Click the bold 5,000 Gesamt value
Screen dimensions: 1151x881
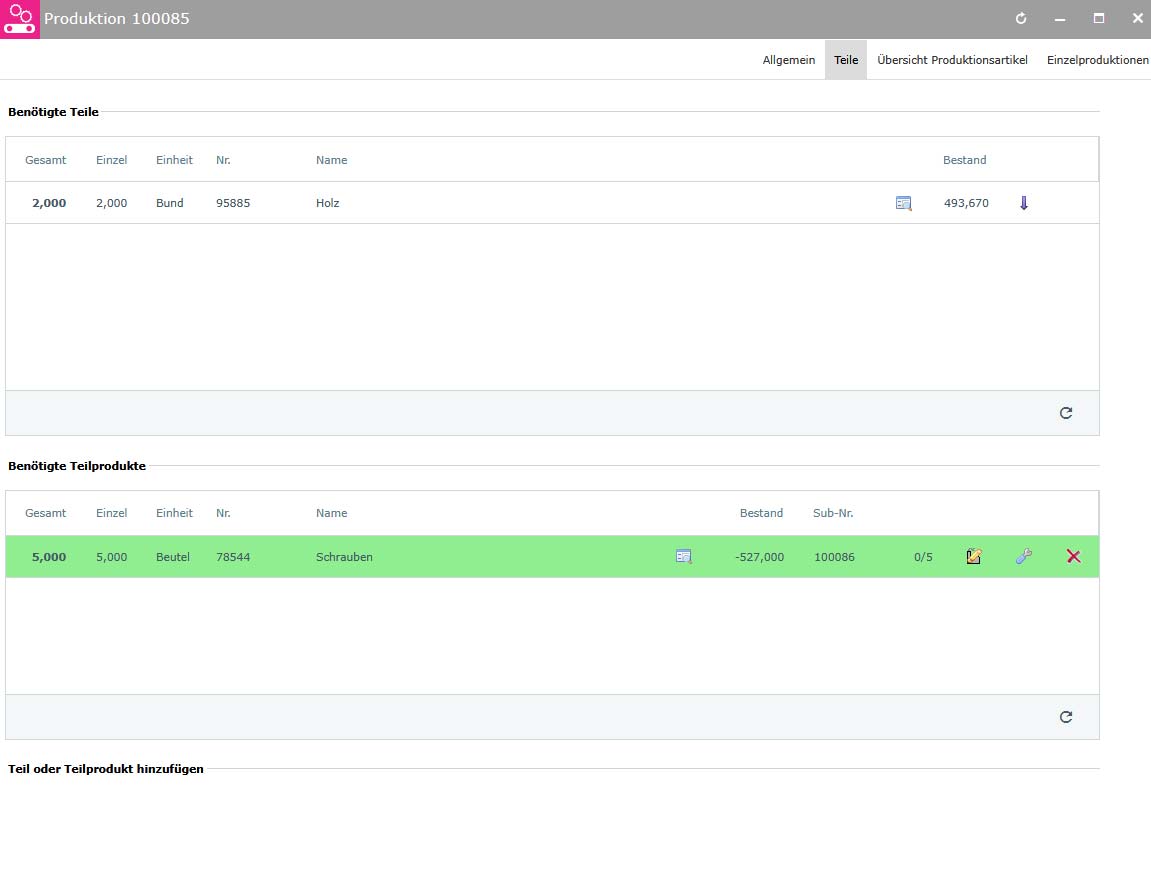(x=49, y=557)
